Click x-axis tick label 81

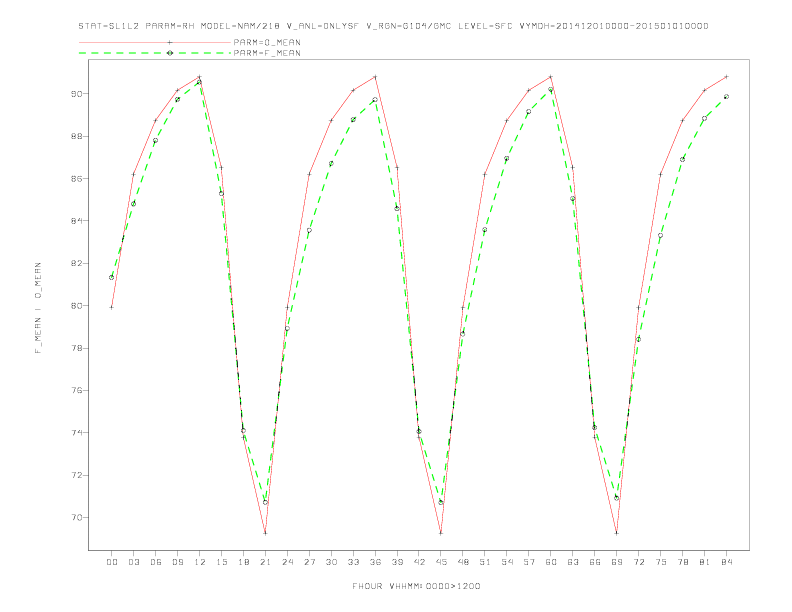(x=705, y=562)
